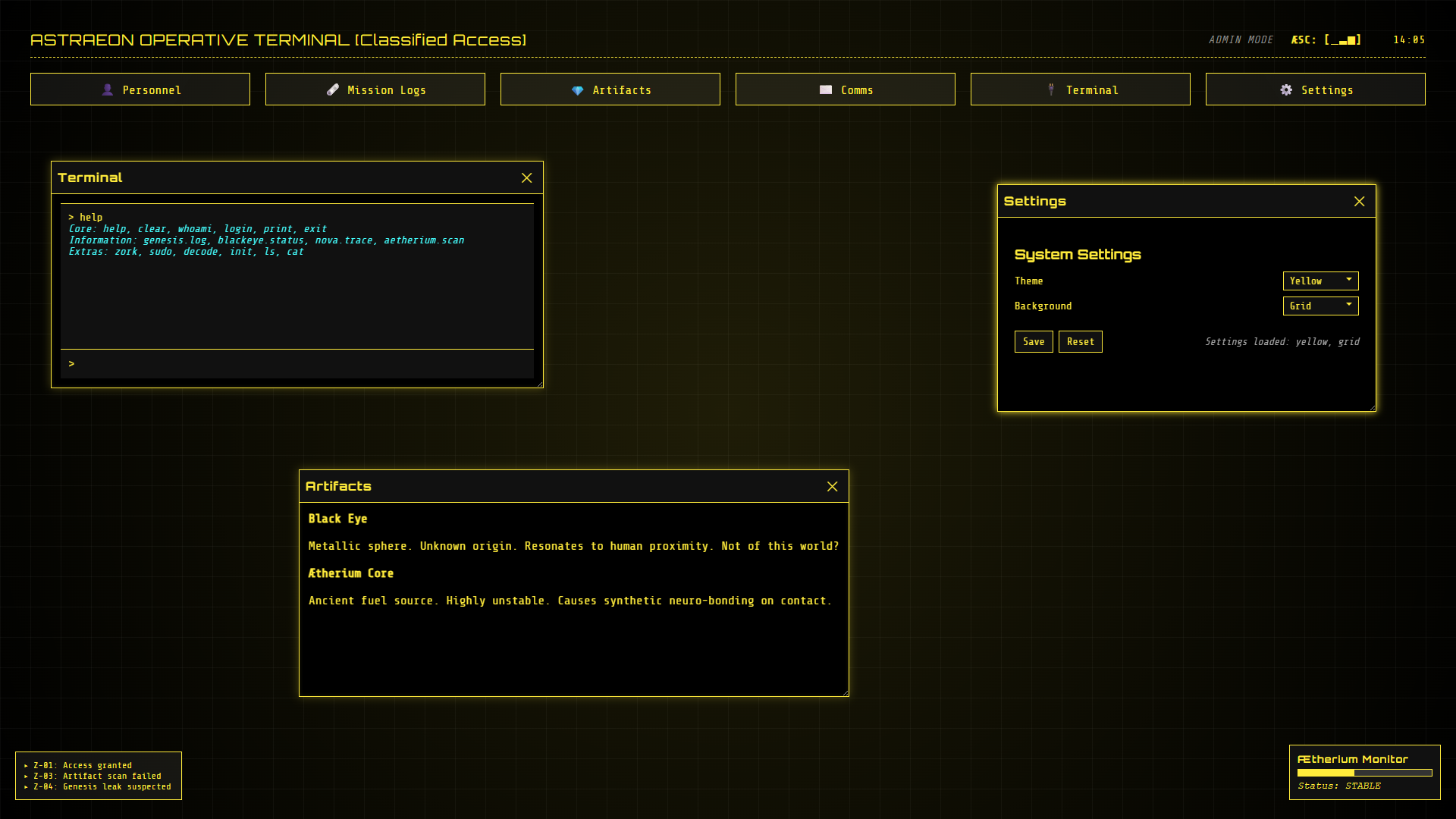Click the ADMIN MODE indicator
Image resolution: width=1456 pixels, height=819 pixels.
1241,39
